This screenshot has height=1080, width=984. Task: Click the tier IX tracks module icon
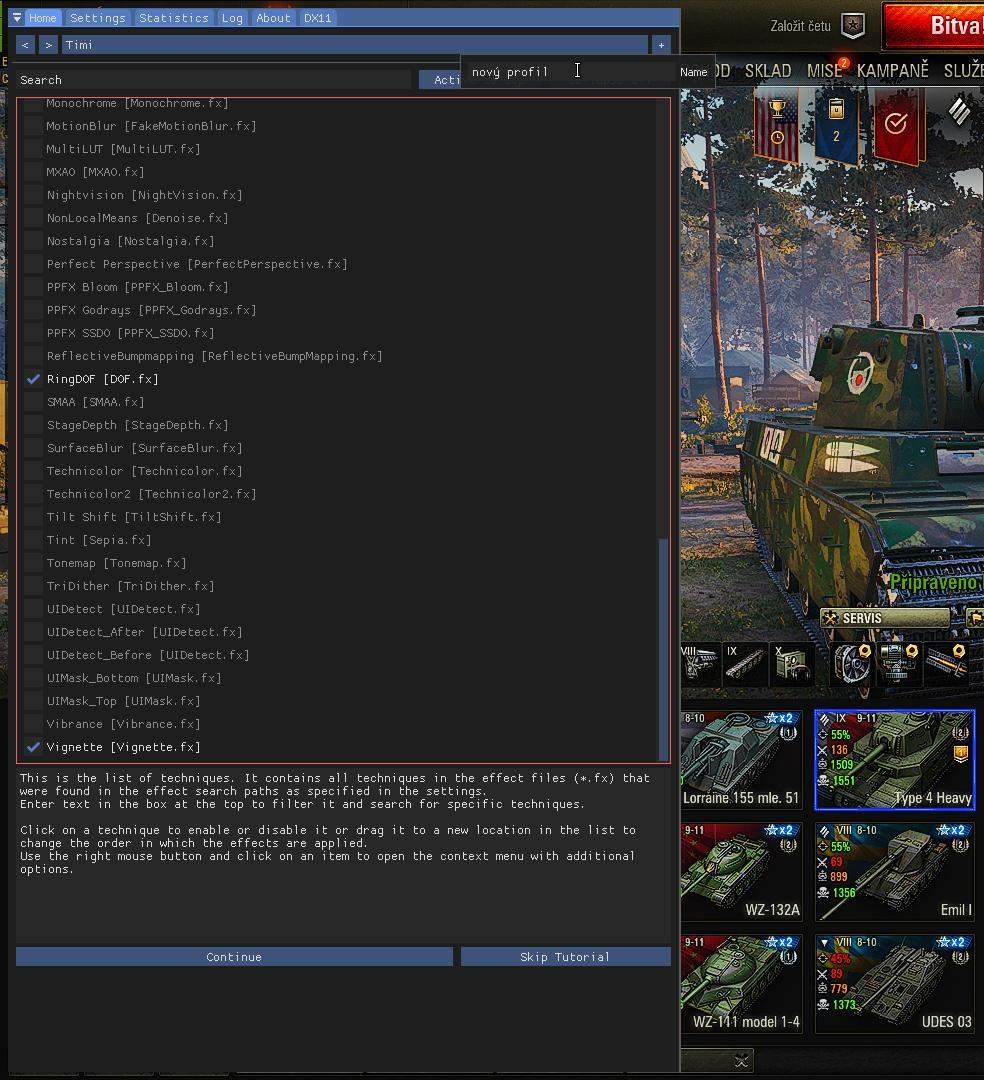[x=746, y=663]
